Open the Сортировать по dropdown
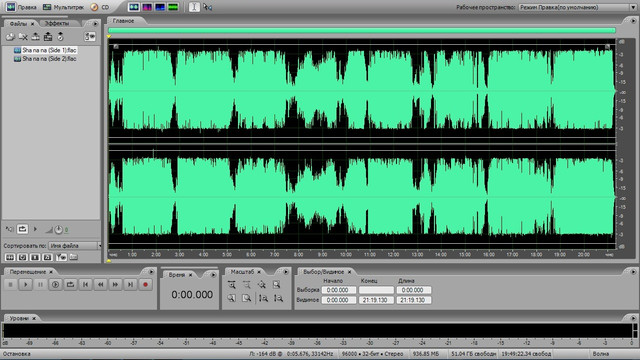Screen dimensions: 640x360 75,246
